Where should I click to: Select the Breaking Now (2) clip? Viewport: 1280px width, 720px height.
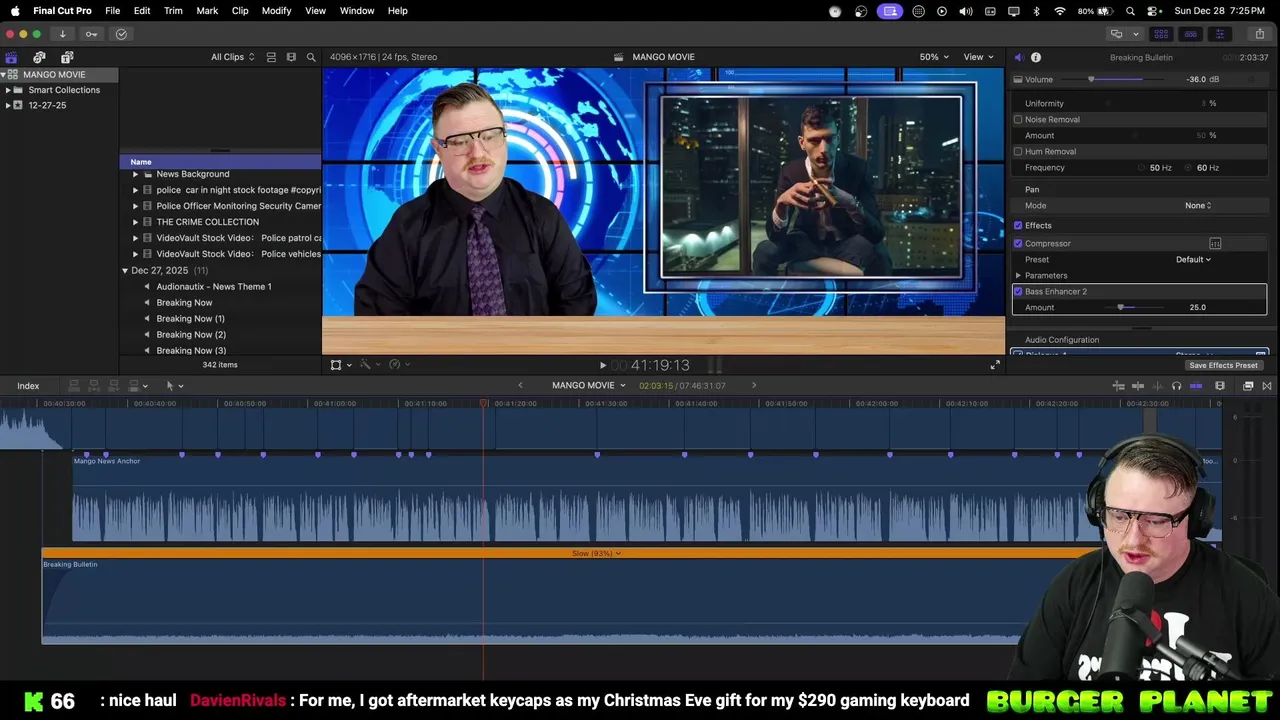coord(191,334)
